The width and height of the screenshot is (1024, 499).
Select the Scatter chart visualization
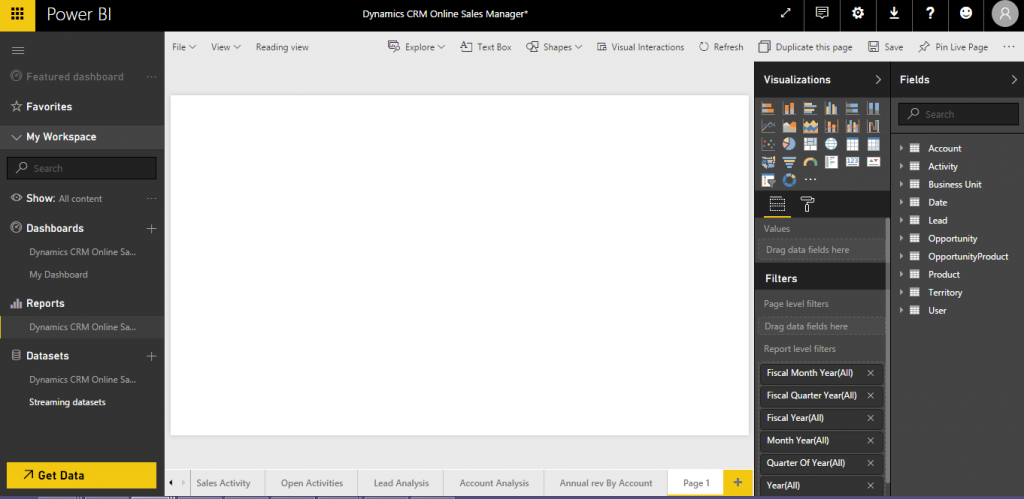click(768, 144)
